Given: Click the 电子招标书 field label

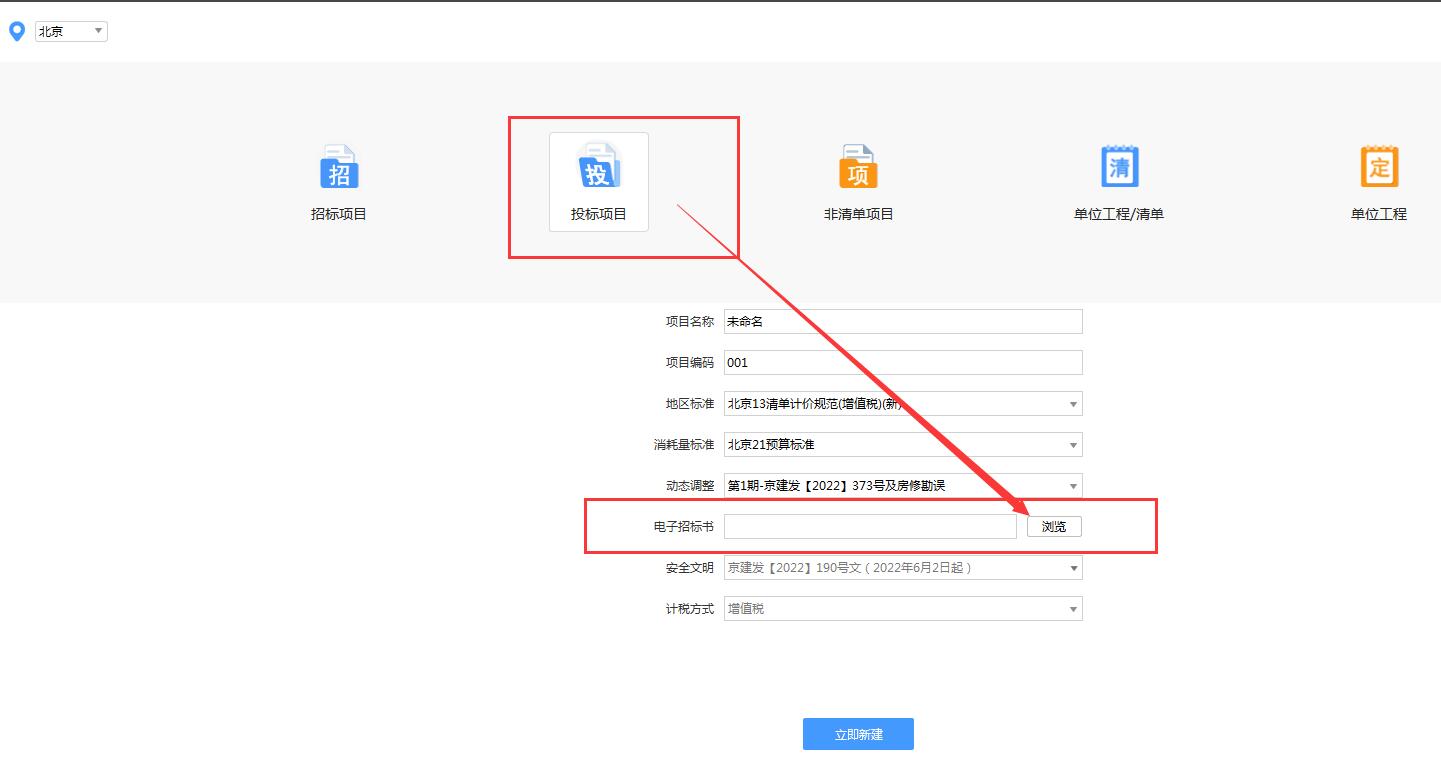Looking at the screenshot, I should tap(684, 527).
